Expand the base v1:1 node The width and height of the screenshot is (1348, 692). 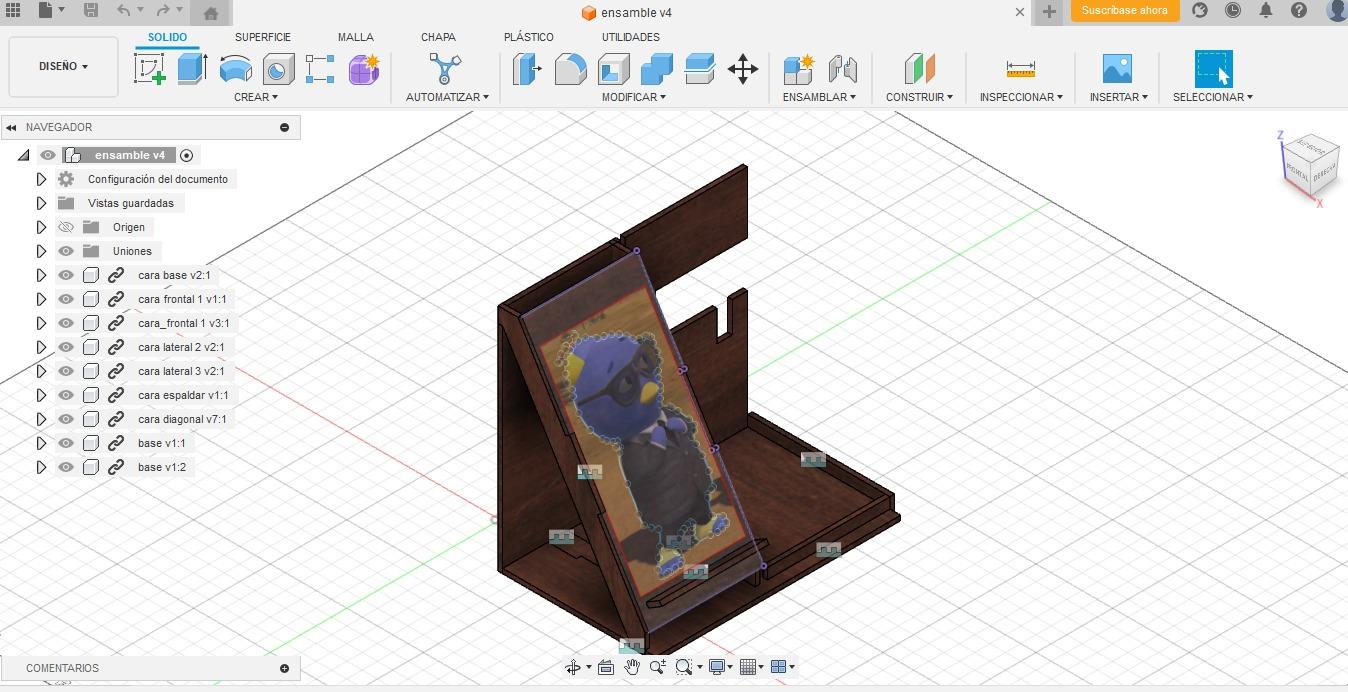tap(41, 443)
